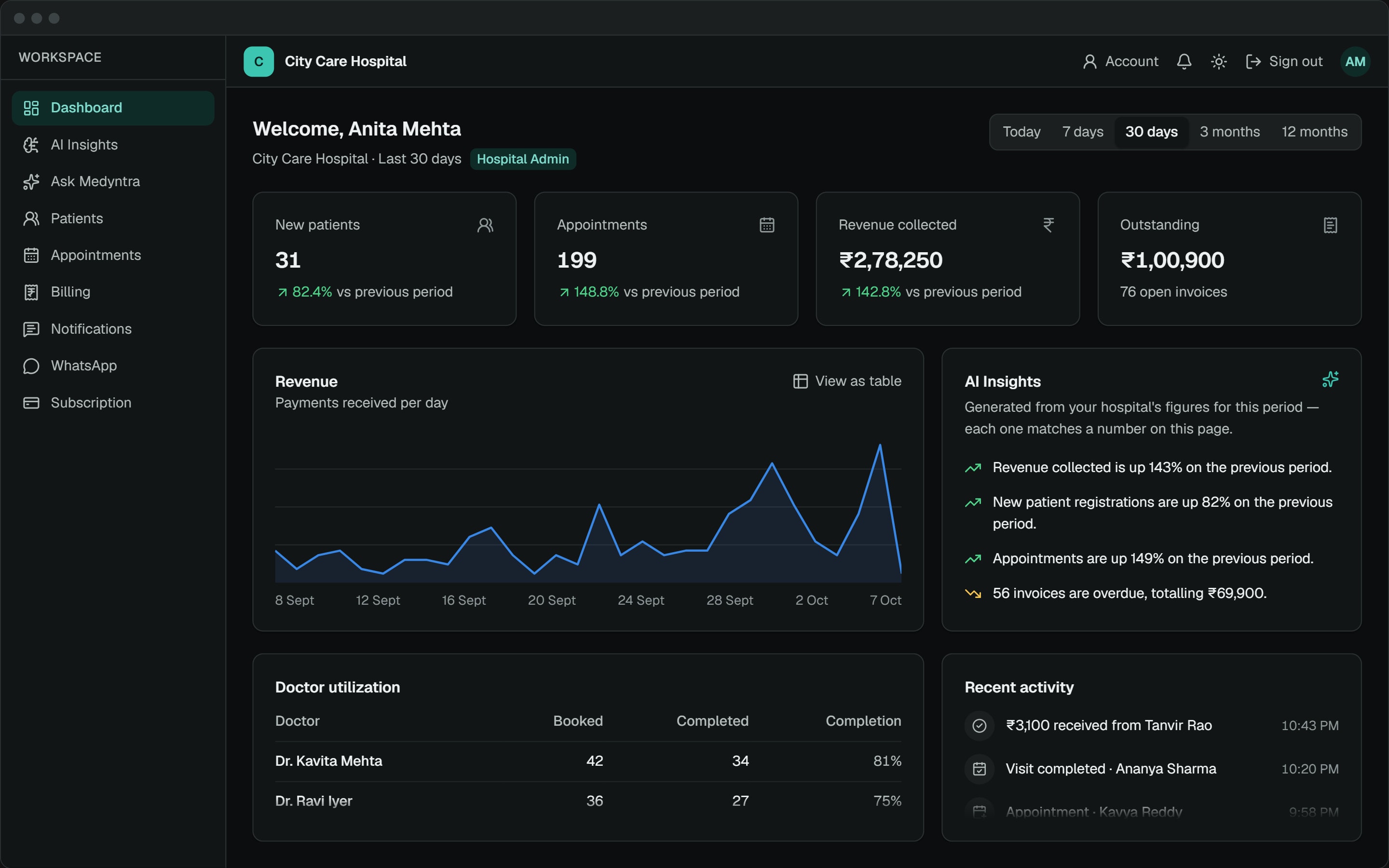Open Subscription settings in sidebar

click(113, 403)
